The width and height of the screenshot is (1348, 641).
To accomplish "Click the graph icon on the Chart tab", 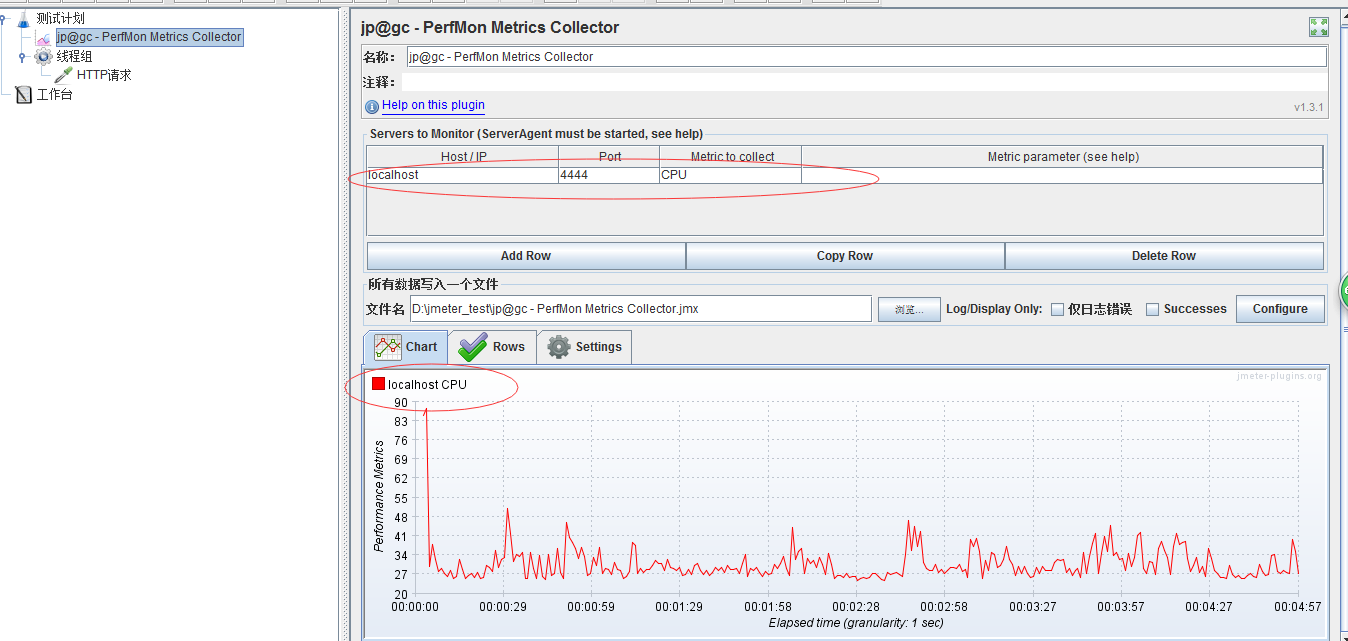I will (x=390, y=346).
